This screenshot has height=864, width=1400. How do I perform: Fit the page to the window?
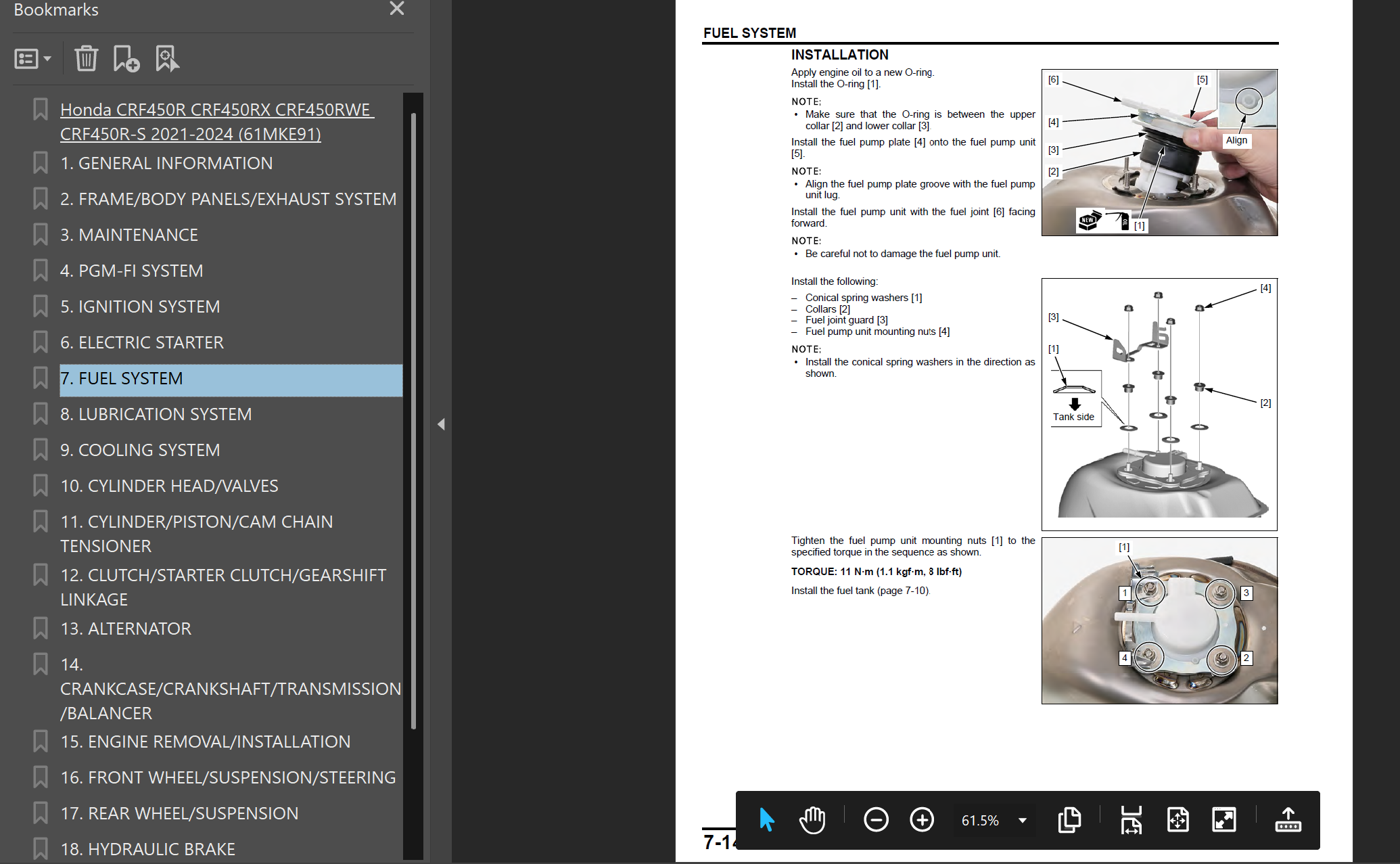(x=1177, y=820)
